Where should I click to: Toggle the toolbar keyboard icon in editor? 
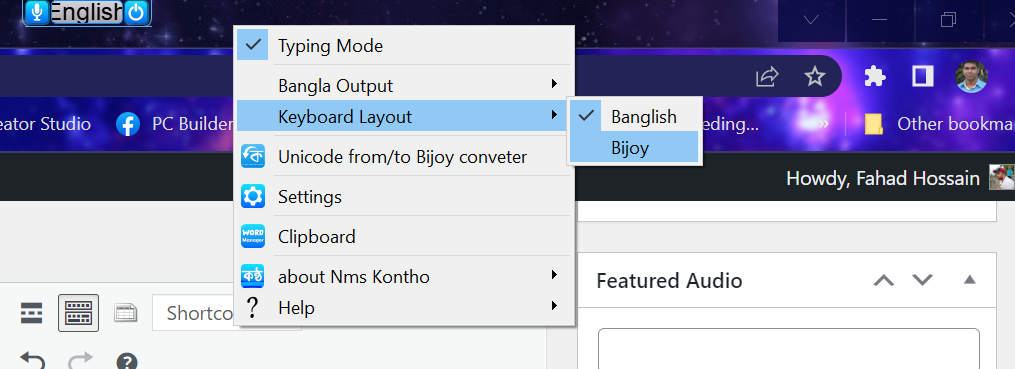coord(78,313)
